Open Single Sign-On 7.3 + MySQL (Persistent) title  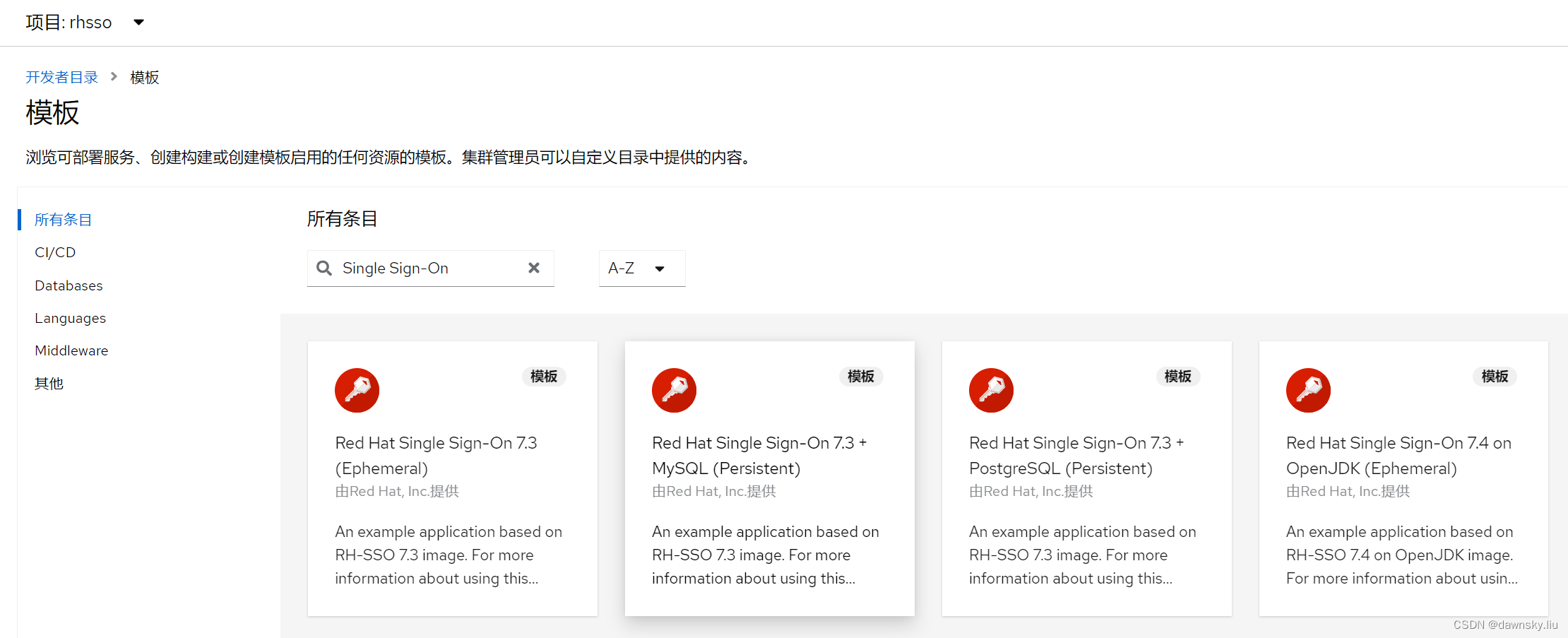pos(759,456)
